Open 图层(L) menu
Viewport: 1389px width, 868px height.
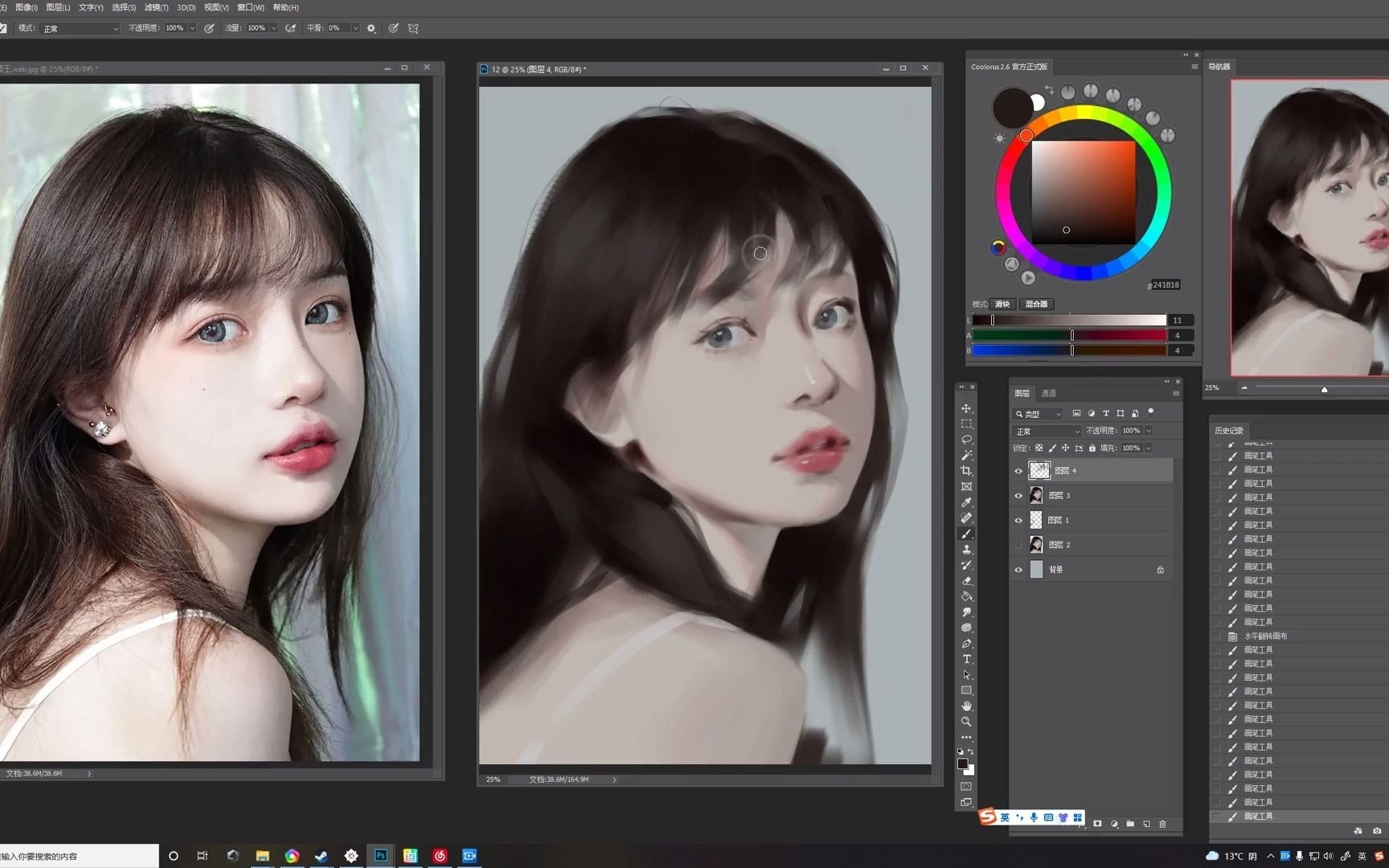coord(58,7)
